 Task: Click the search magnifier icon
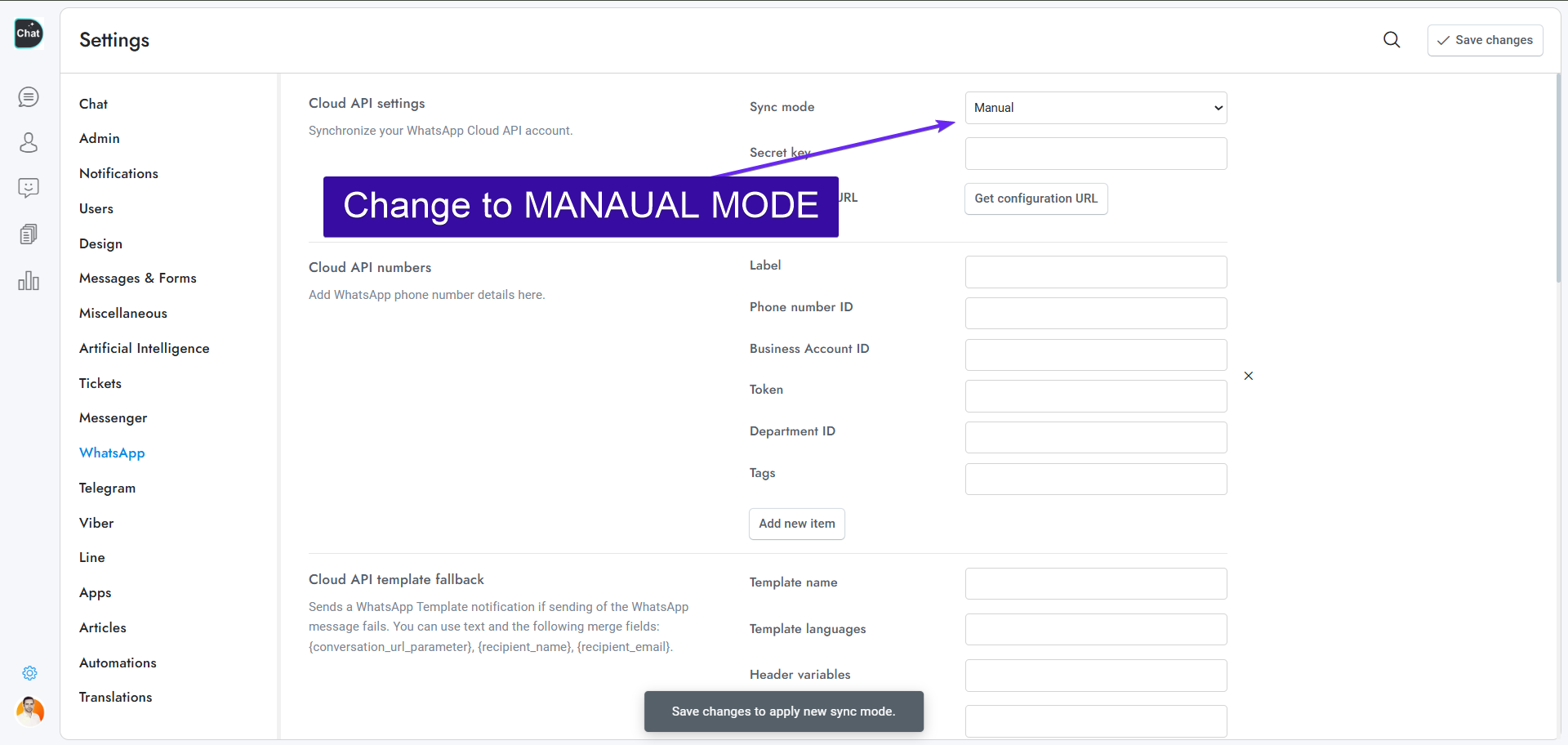(x=1392, y=40)
